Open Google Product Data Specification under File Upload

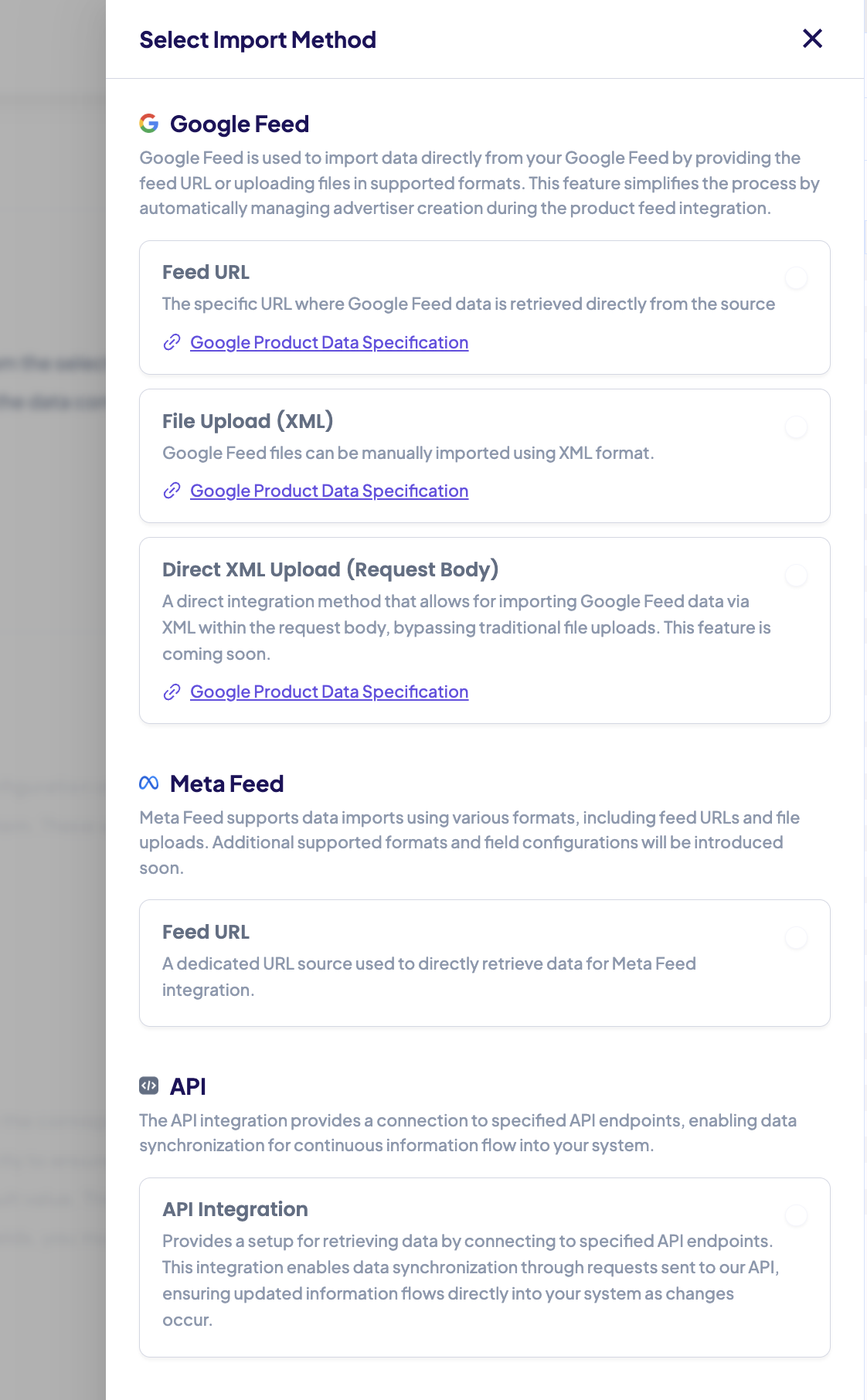(x=329, y=491)
